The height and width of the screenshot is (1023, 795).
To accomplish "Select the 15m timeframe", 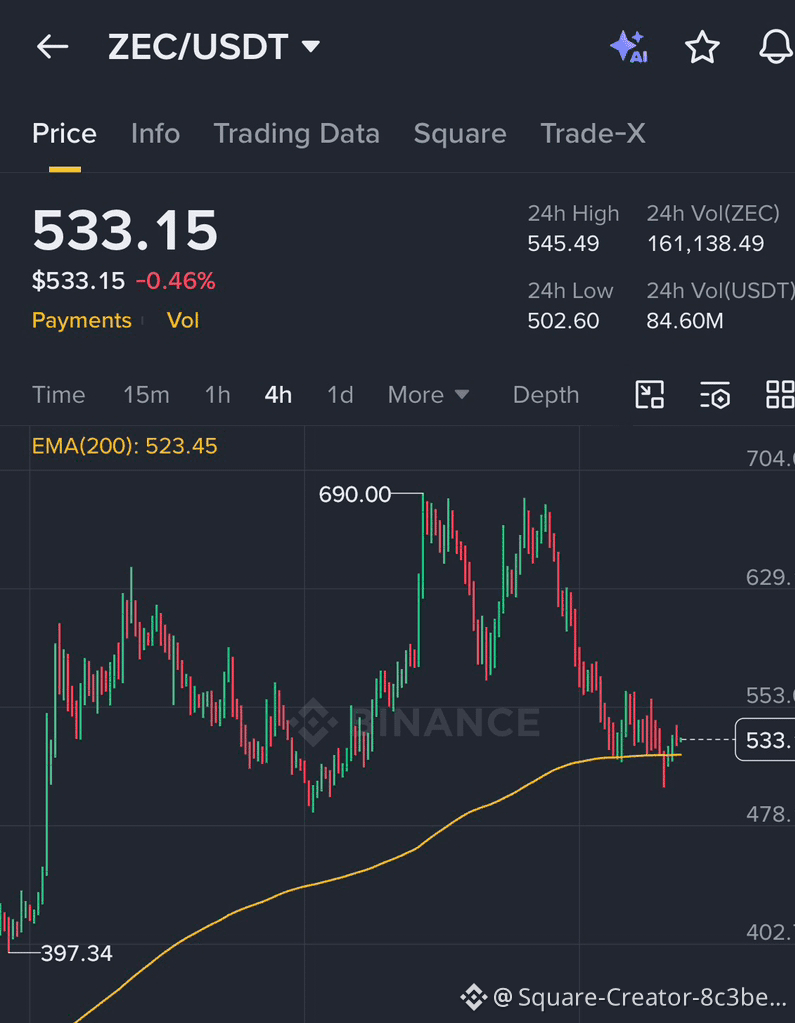I will [x=146, y=395].
